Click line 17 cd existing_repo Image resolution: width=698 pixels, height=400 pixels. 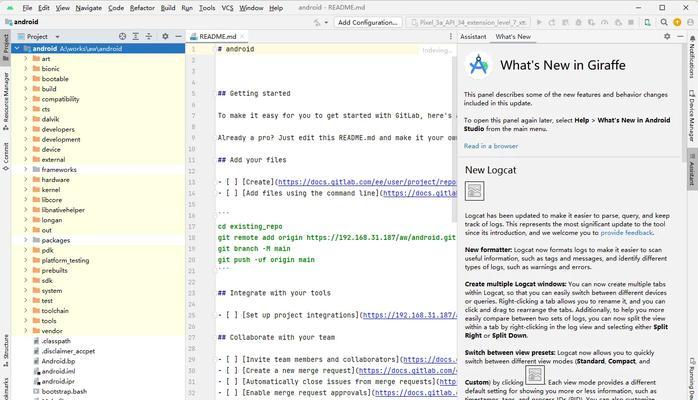click(x=250, y=226)
